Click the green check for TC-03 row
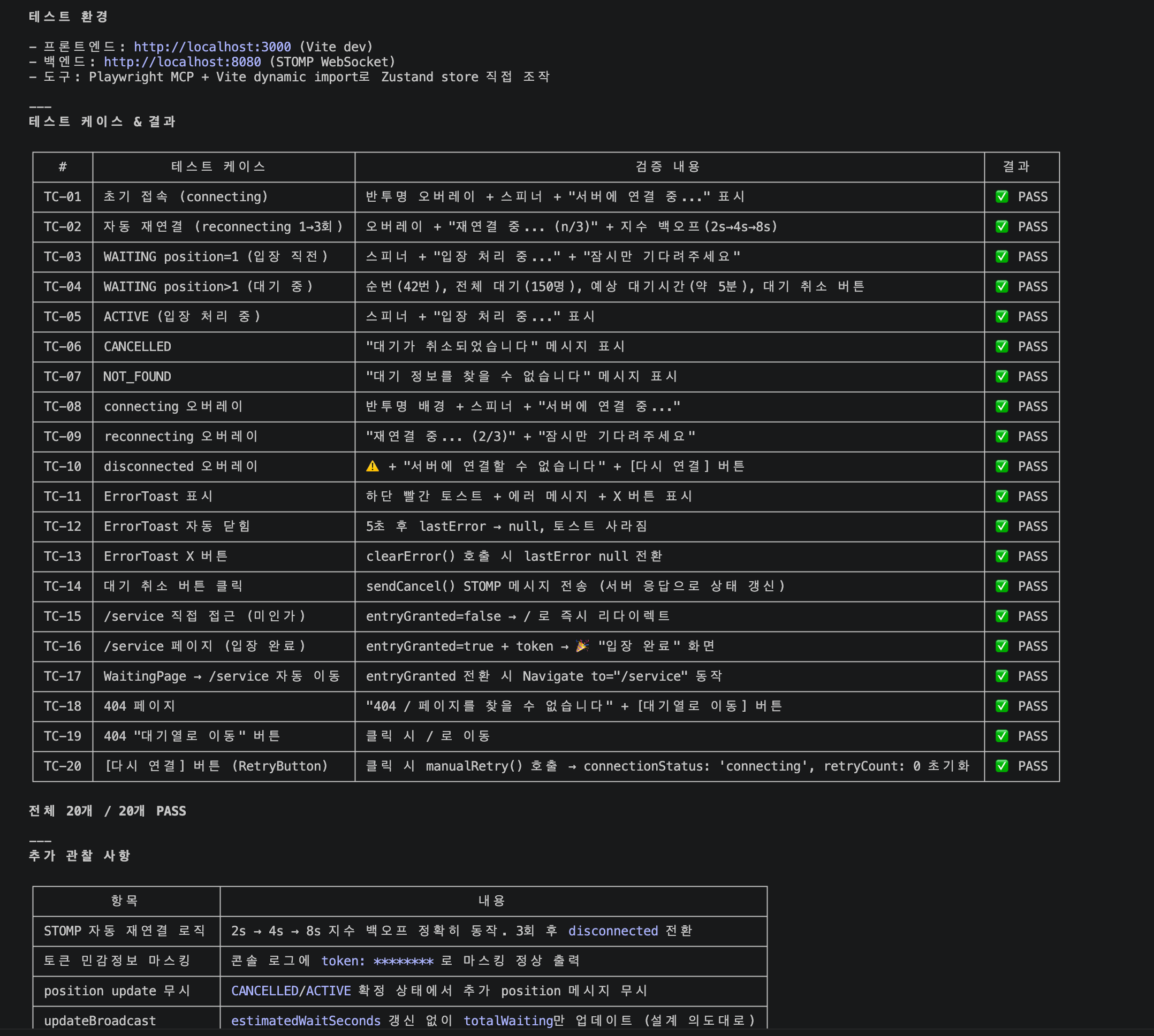This screenshot has height=1036, width=1154. pos(1002,257)
